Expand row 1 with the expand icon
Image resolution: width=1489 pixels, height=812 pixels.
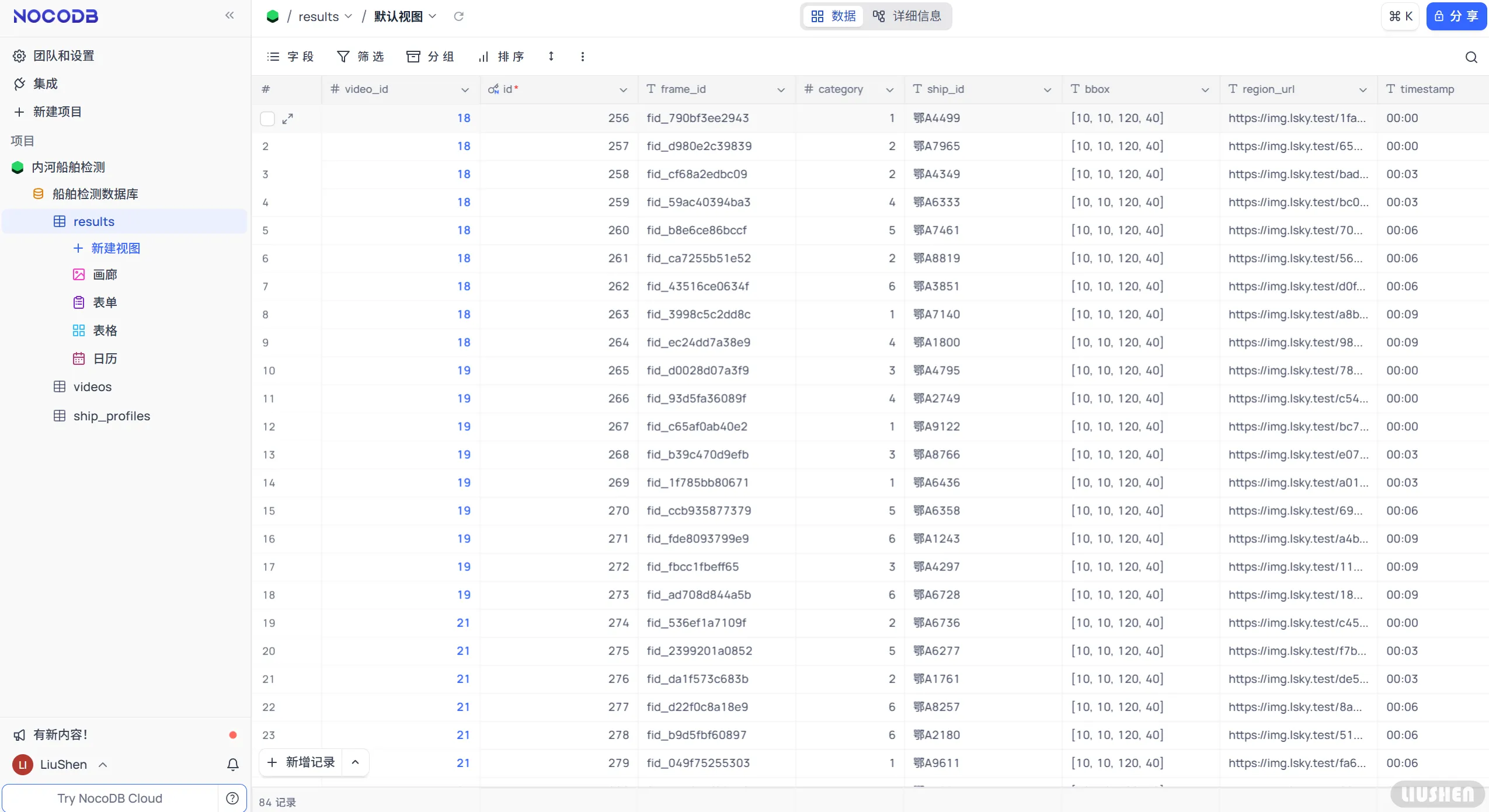pos(287,119)
